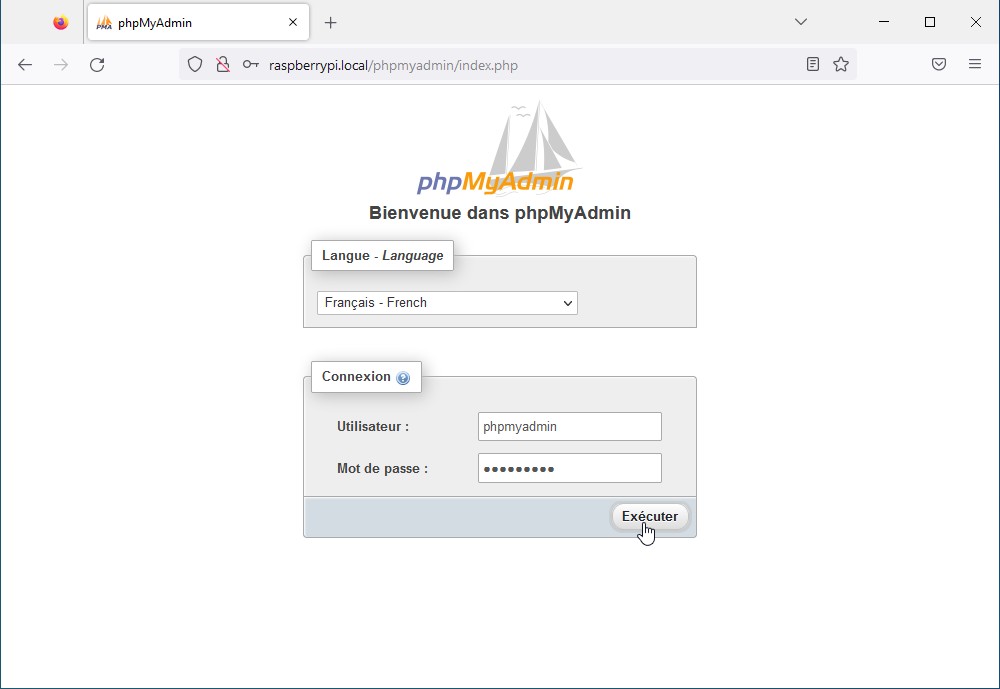Close the Firefox window
Screen dimensions: 1000x689
[x=976, y=22]
